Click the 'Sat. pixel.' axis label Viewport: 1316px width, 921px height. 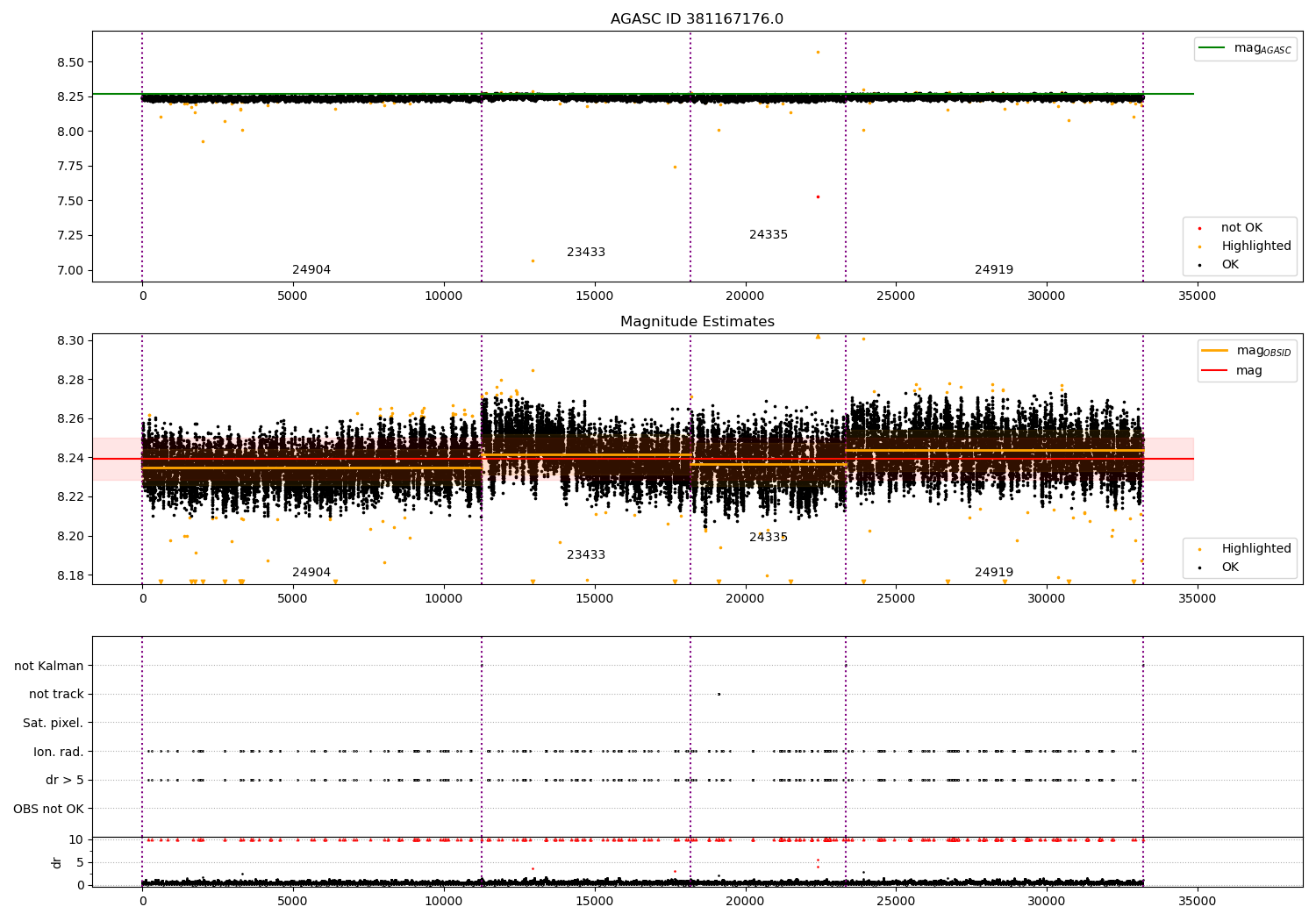pos(54,724)
